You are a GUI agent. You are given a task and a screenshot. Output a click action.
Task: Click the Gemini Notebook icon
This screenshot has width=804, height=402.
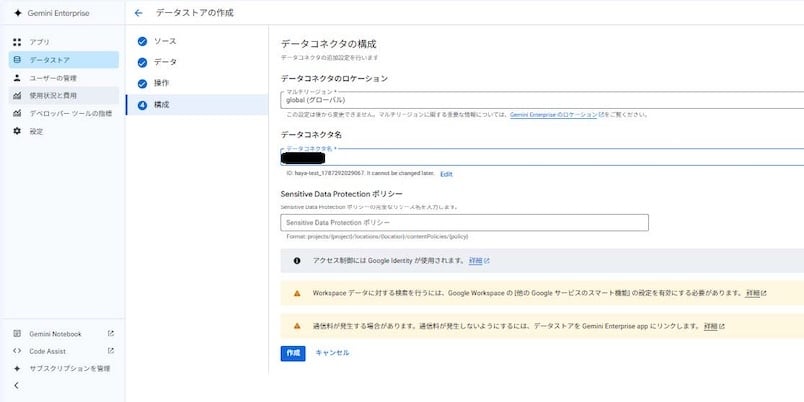tap(17, 334)
